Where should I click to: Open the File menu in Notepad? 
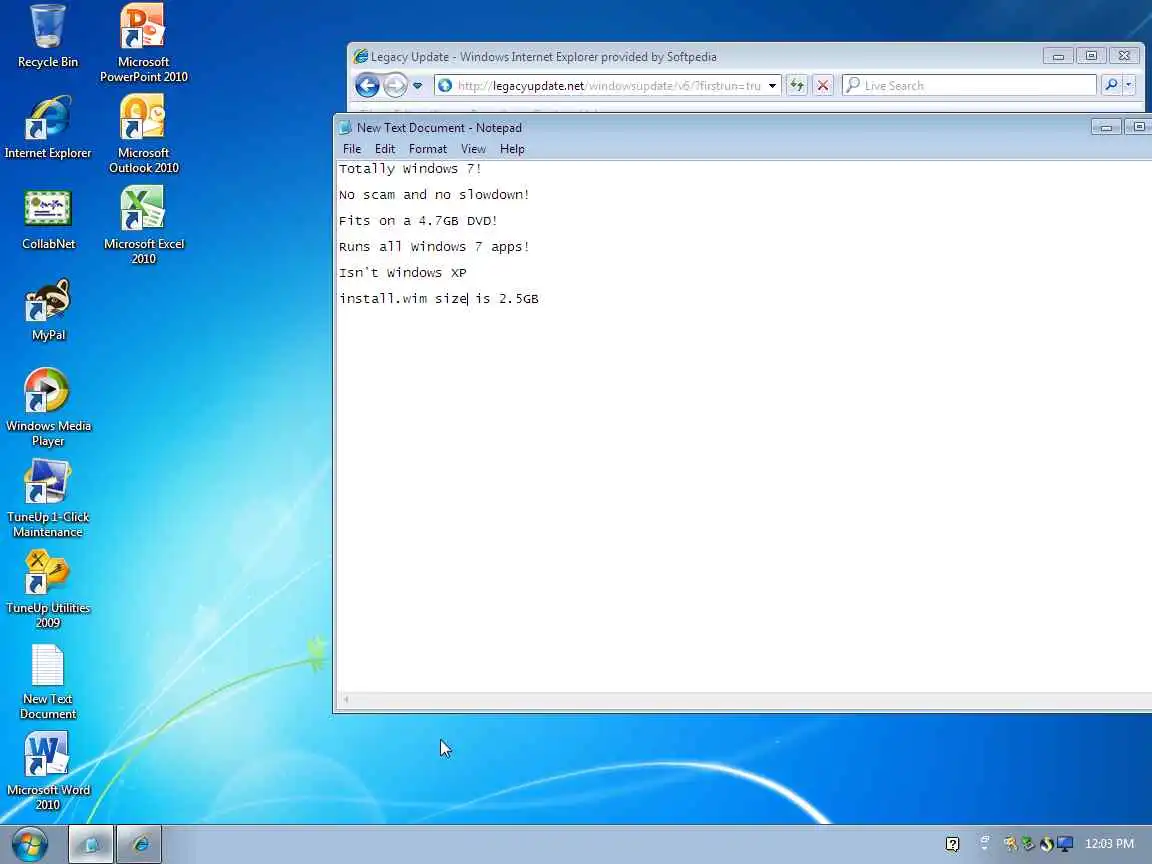(352, 149)
